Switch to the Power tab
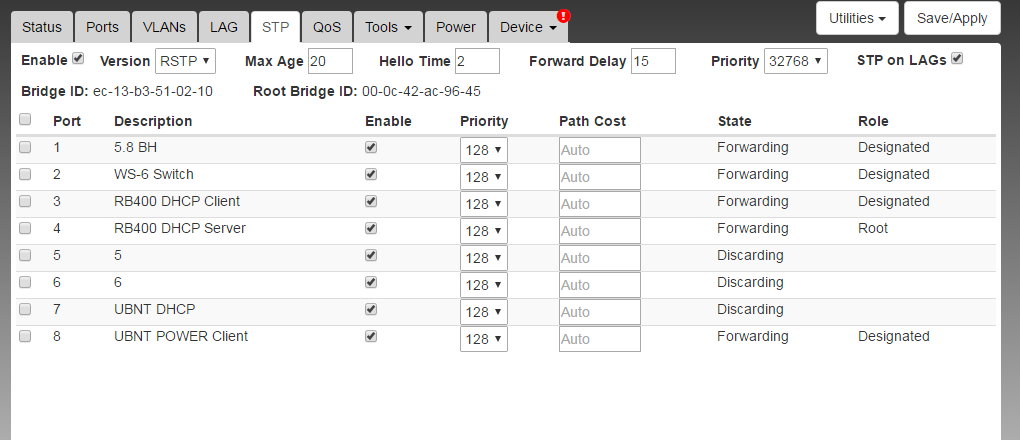Screen dimensions: 1020x440 457,27
